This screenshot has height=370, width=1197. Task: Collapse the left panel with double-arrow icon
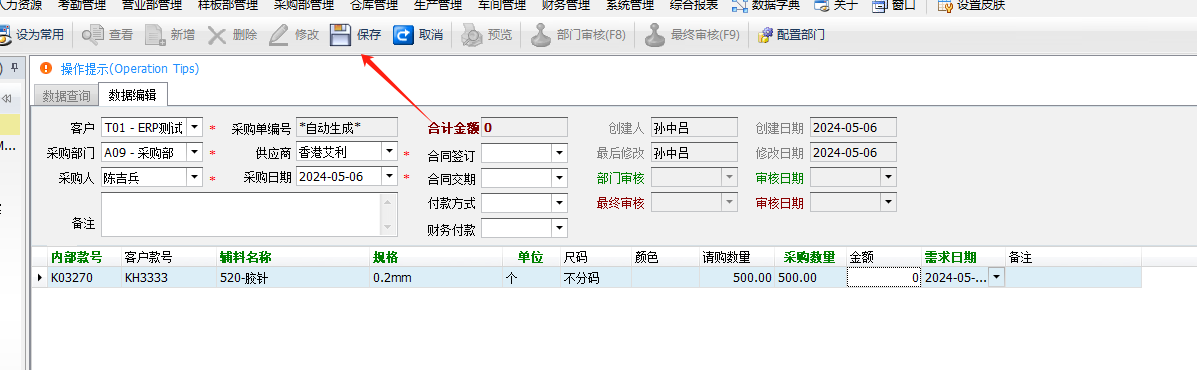[x=7, y=98]
